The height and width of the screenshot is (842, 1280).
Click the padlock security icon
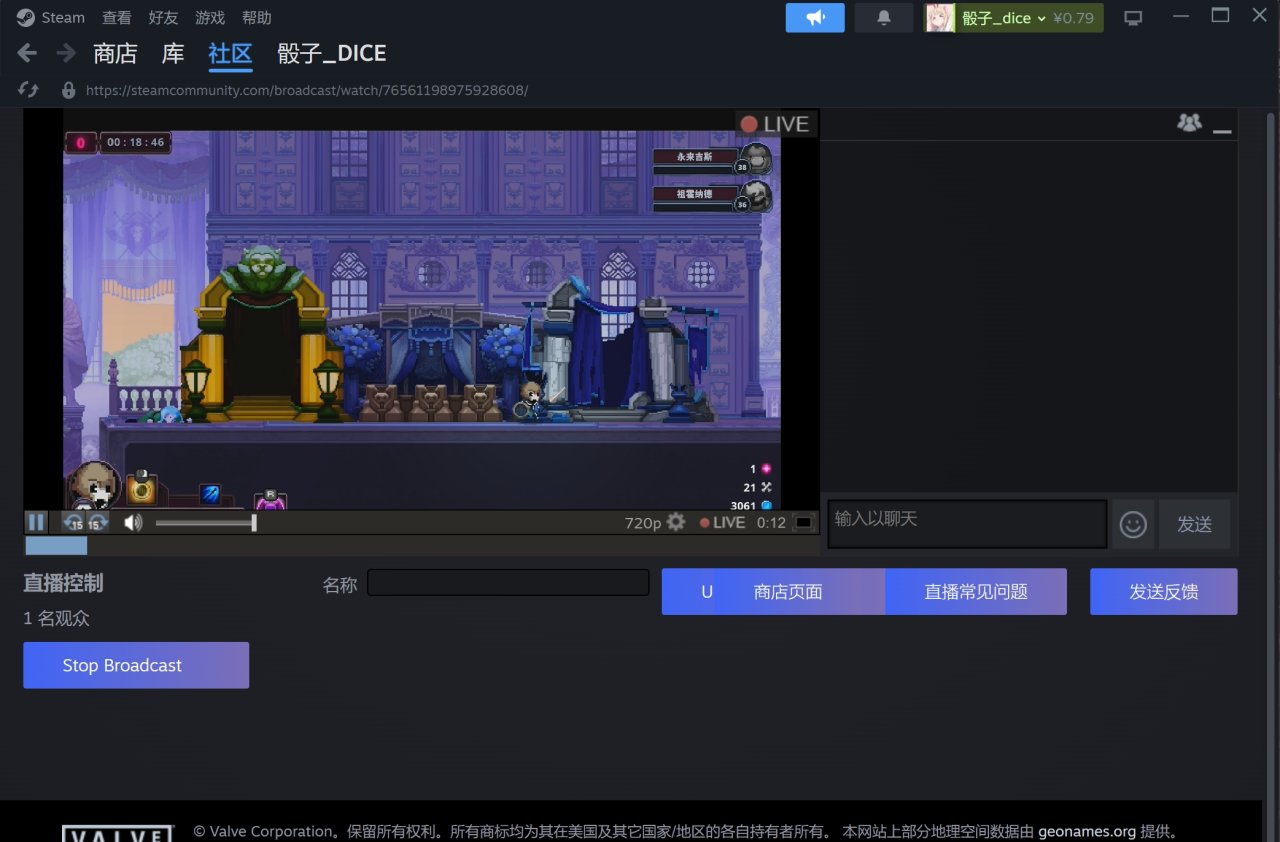68,90
